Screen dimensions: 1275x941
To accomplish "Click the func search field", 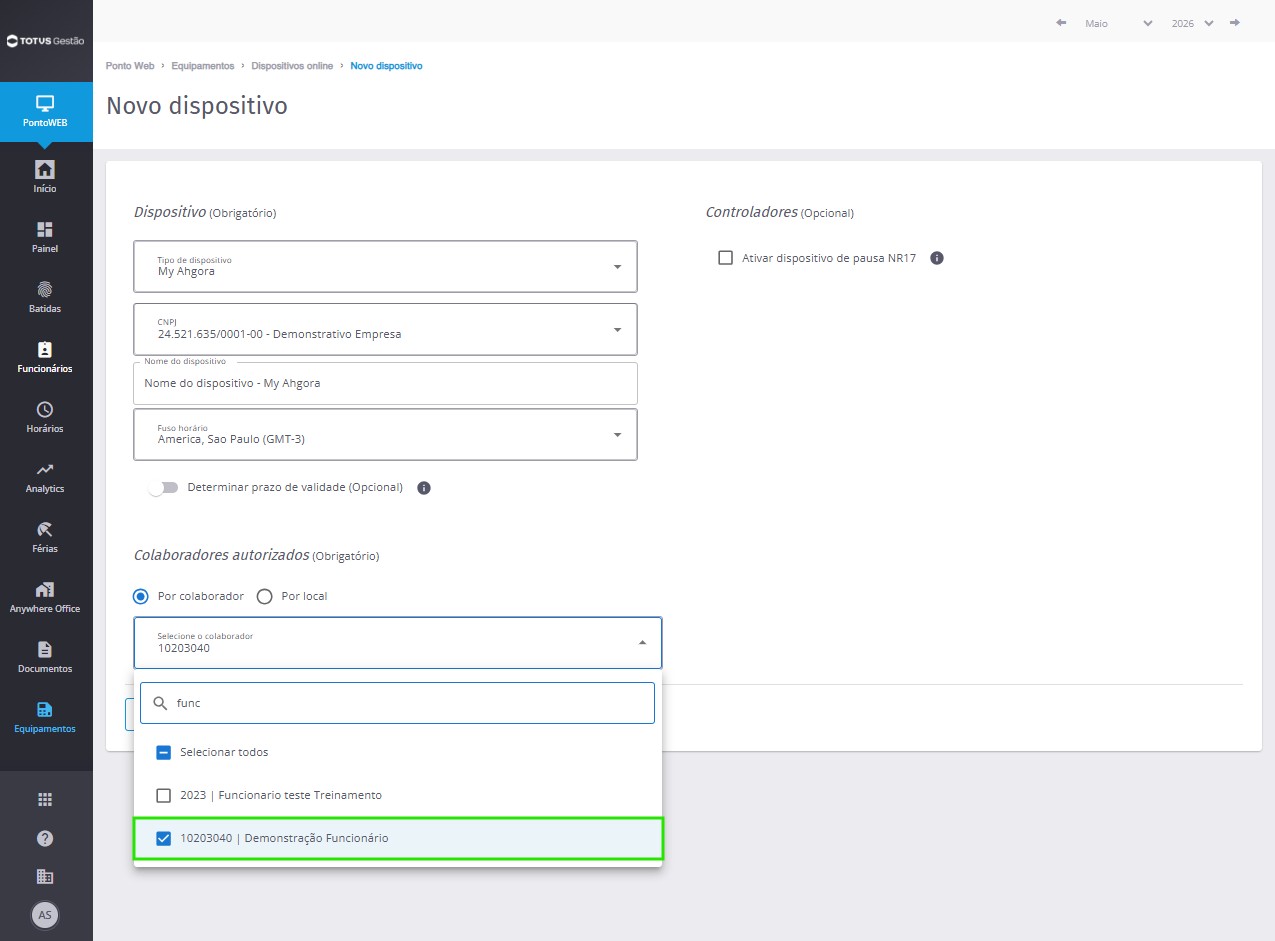I will pyautogui.click(x=397, y=703).
